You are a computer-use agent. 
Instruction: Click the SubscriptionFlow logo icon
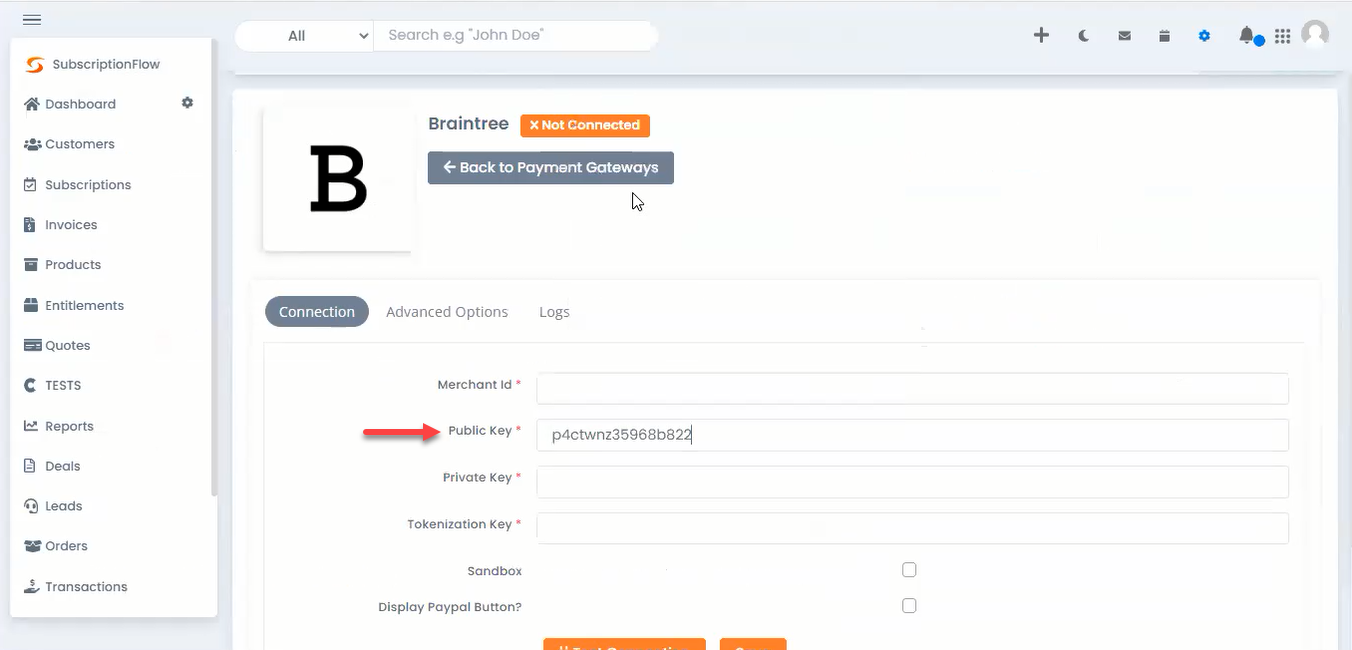[35, 64]
